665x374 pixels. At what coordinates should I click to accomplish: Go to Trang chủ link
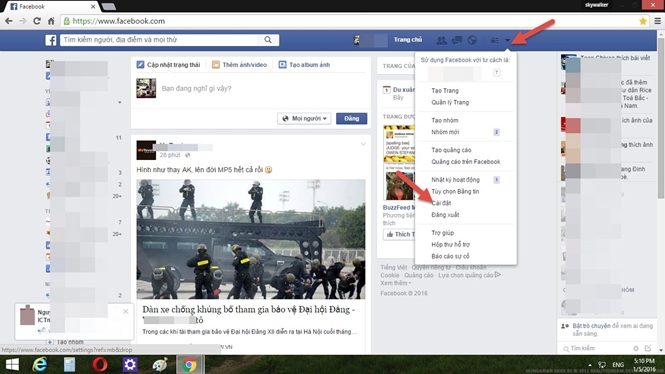(408, 39)
